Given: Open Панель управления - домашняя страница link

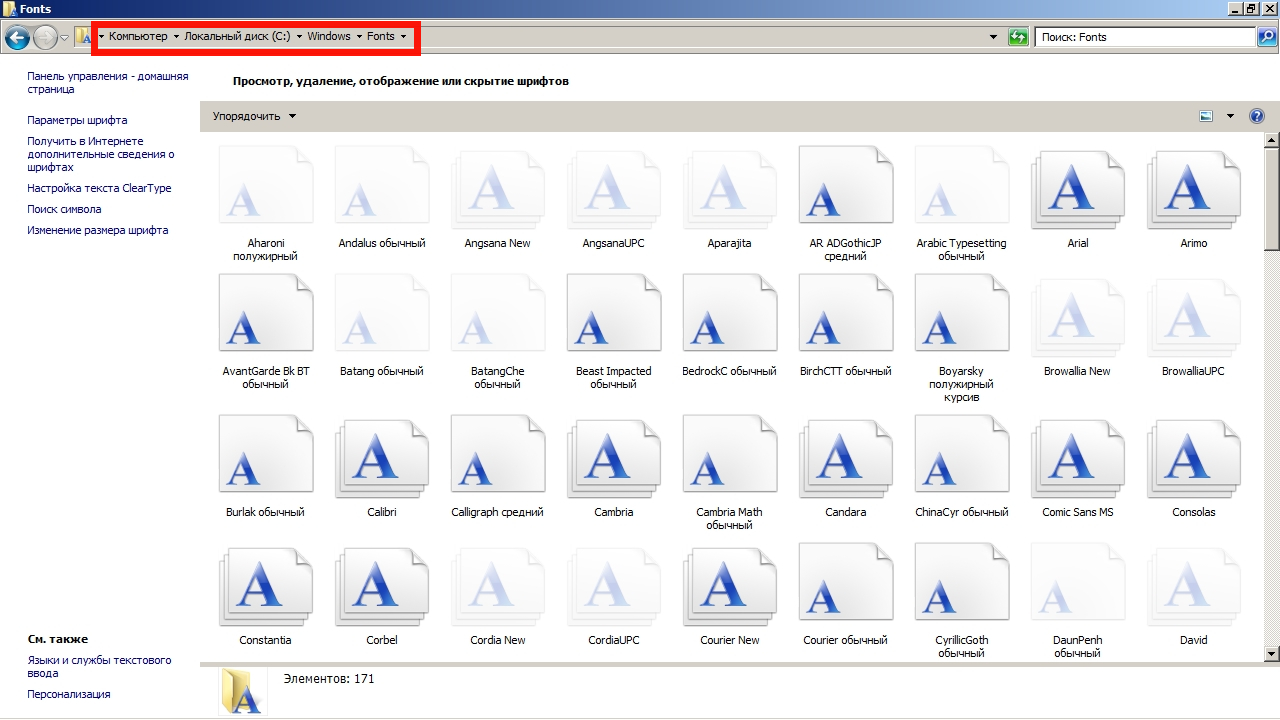Looking at the screenshot, I should click(x=108, y=83).
